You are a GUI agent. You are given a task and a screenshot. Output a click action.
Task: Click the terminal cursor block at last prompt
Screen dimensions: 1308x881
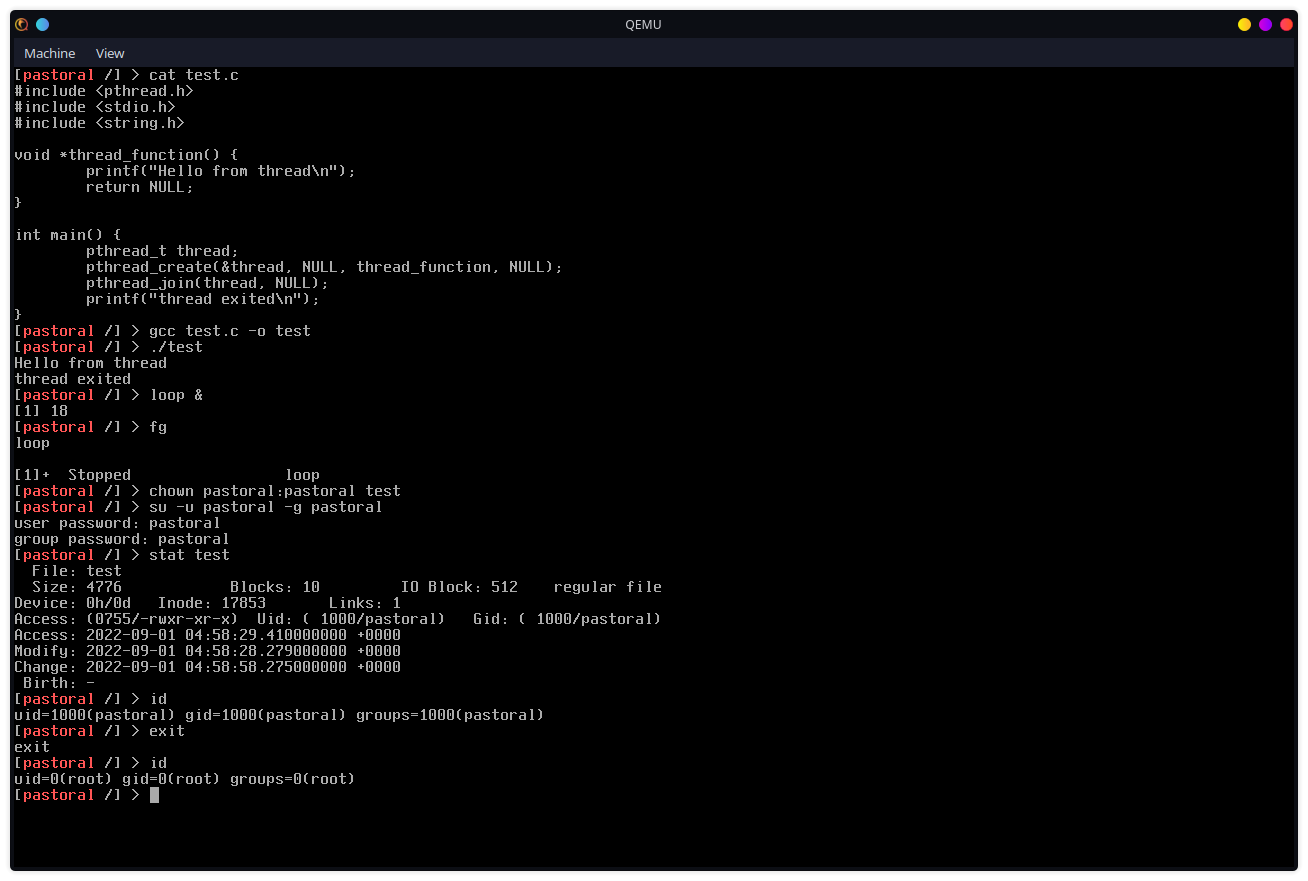click(x=154, y=795)
